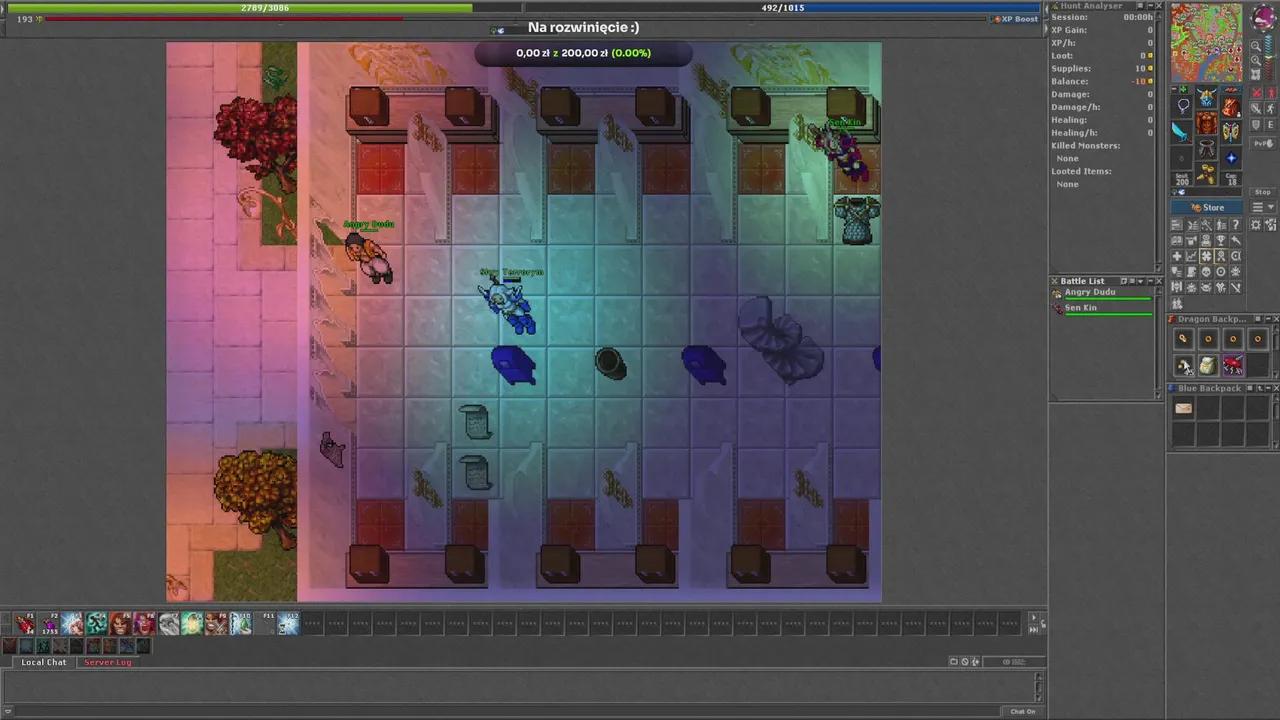Click the amulet necklace equipment slot

[x=1184, y=105]
